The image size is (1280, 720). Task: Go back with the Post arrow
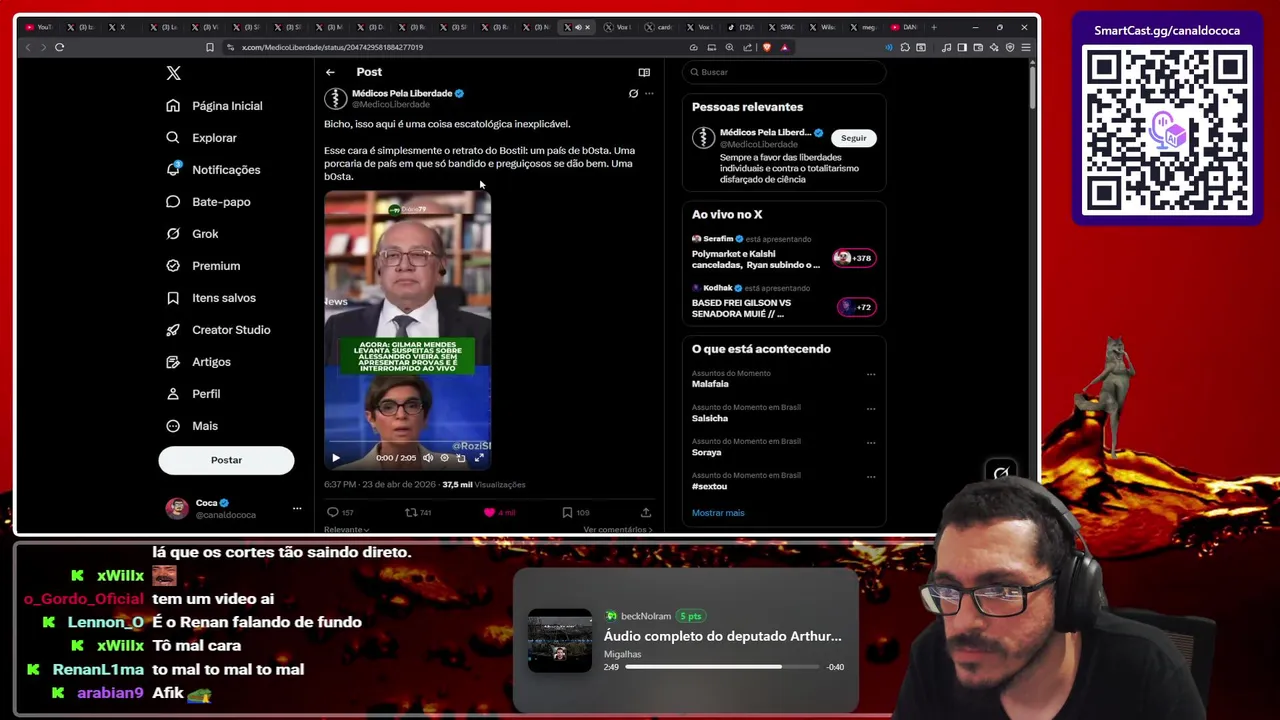point(330,72)
